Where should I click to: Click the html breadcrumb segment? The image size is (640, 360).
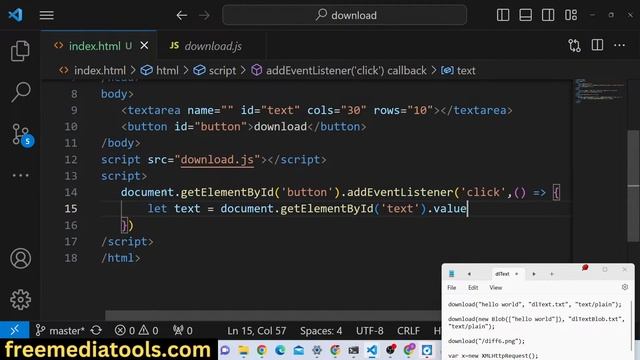point(167,71)
